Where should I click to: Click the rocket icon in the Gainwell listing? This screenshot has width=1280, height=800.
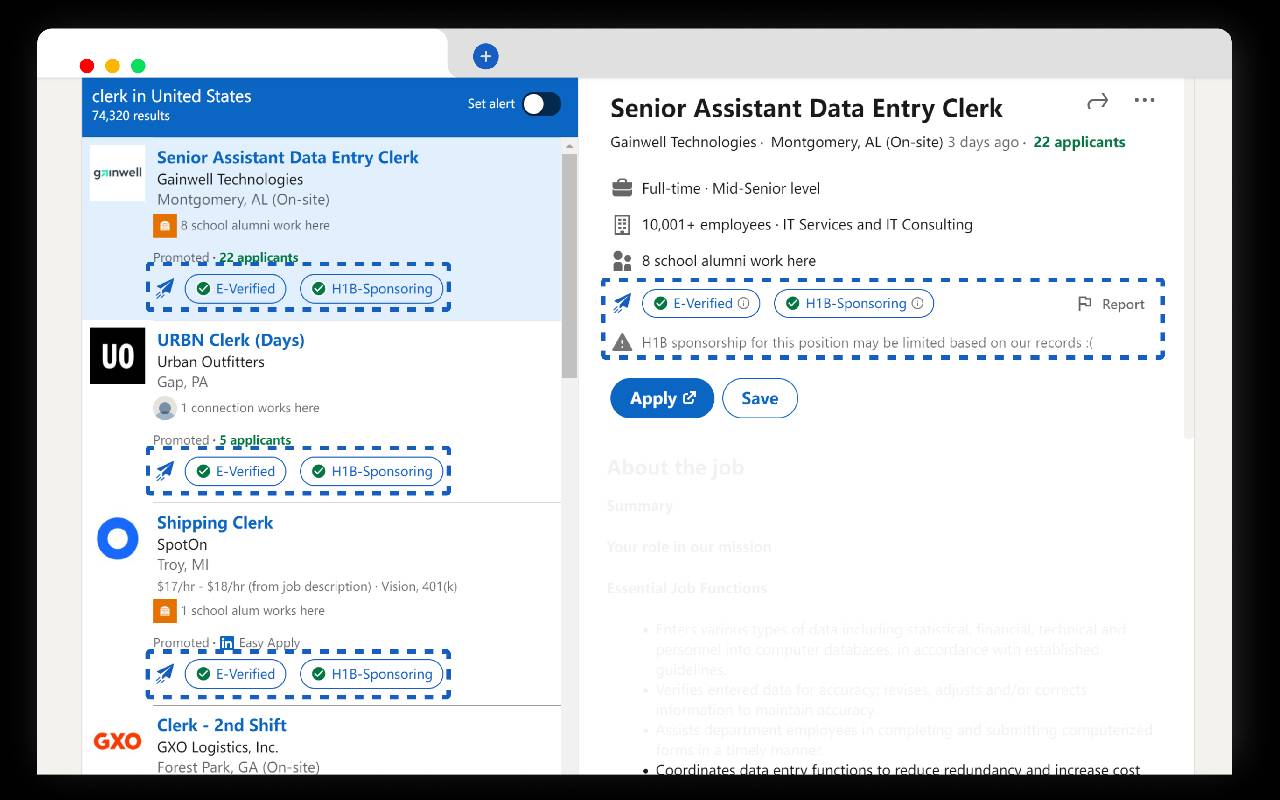pyautogui.click(x=165, y=289)
